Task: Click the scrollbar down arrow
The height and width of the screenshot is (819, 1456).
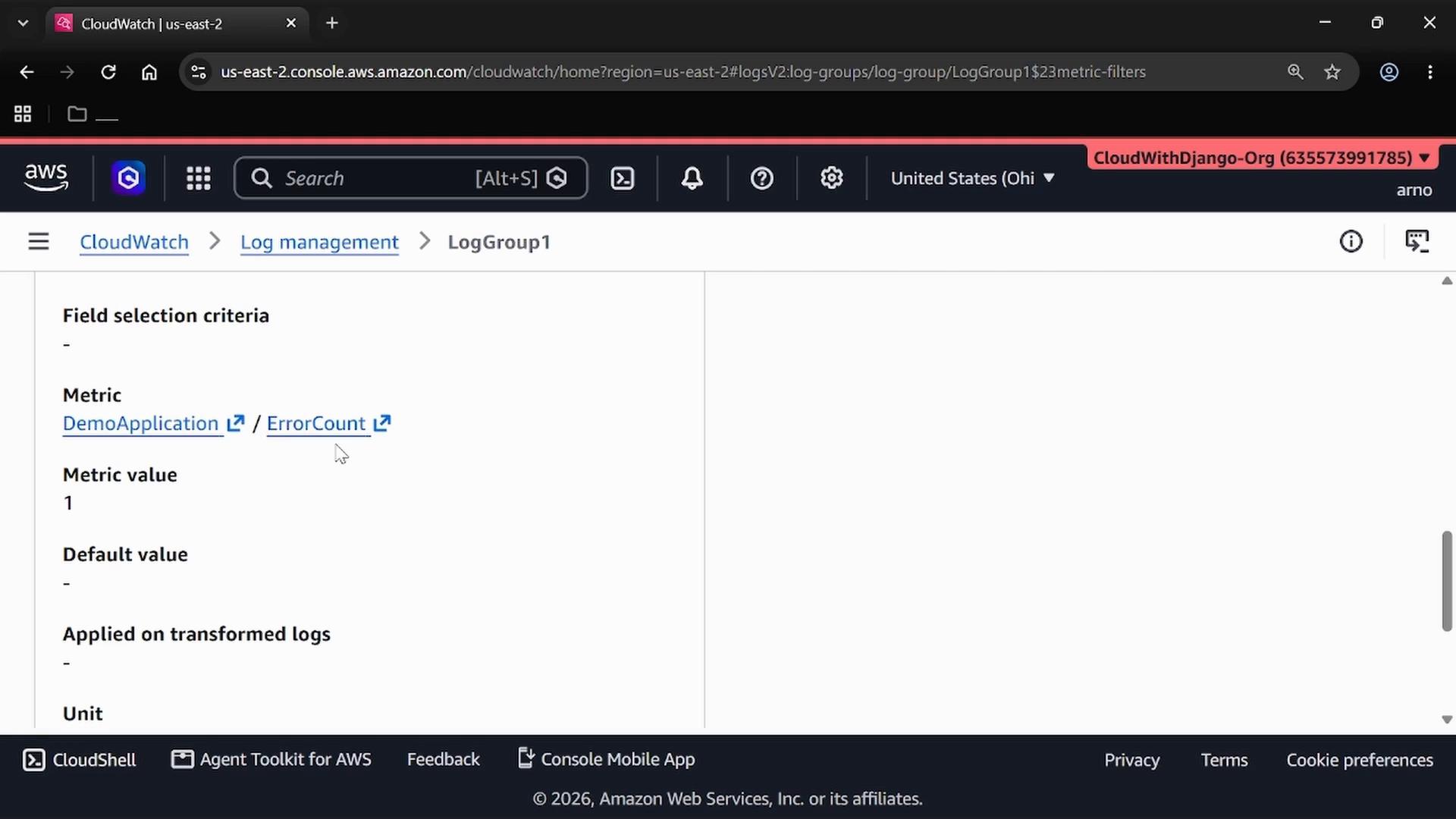Action: coord(1447,720)
